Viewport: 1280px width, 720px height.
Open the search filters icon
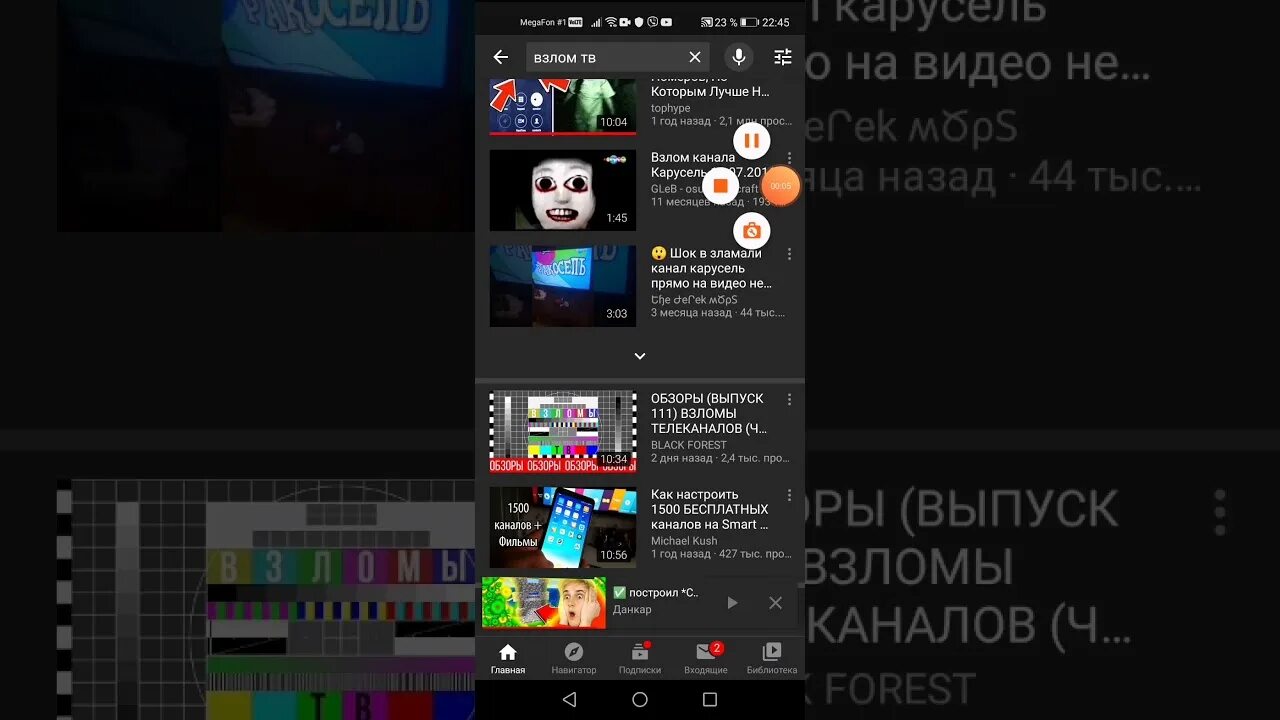click(783, 57)
